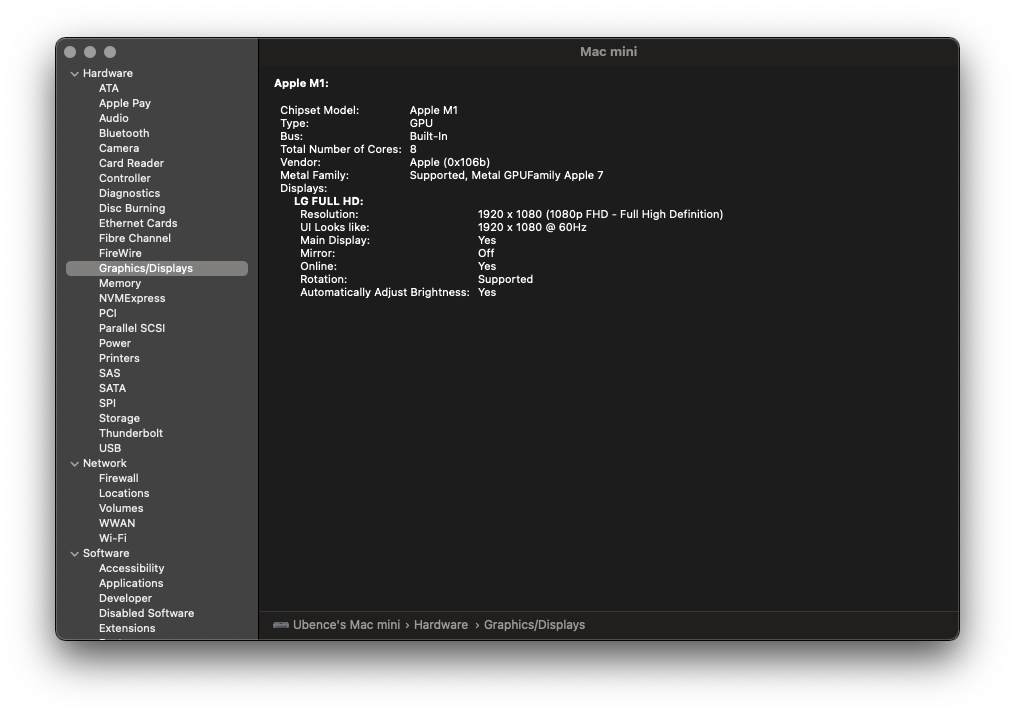Select SAS in the sidebar
The image size is (1015, 714).
point(109,373)
